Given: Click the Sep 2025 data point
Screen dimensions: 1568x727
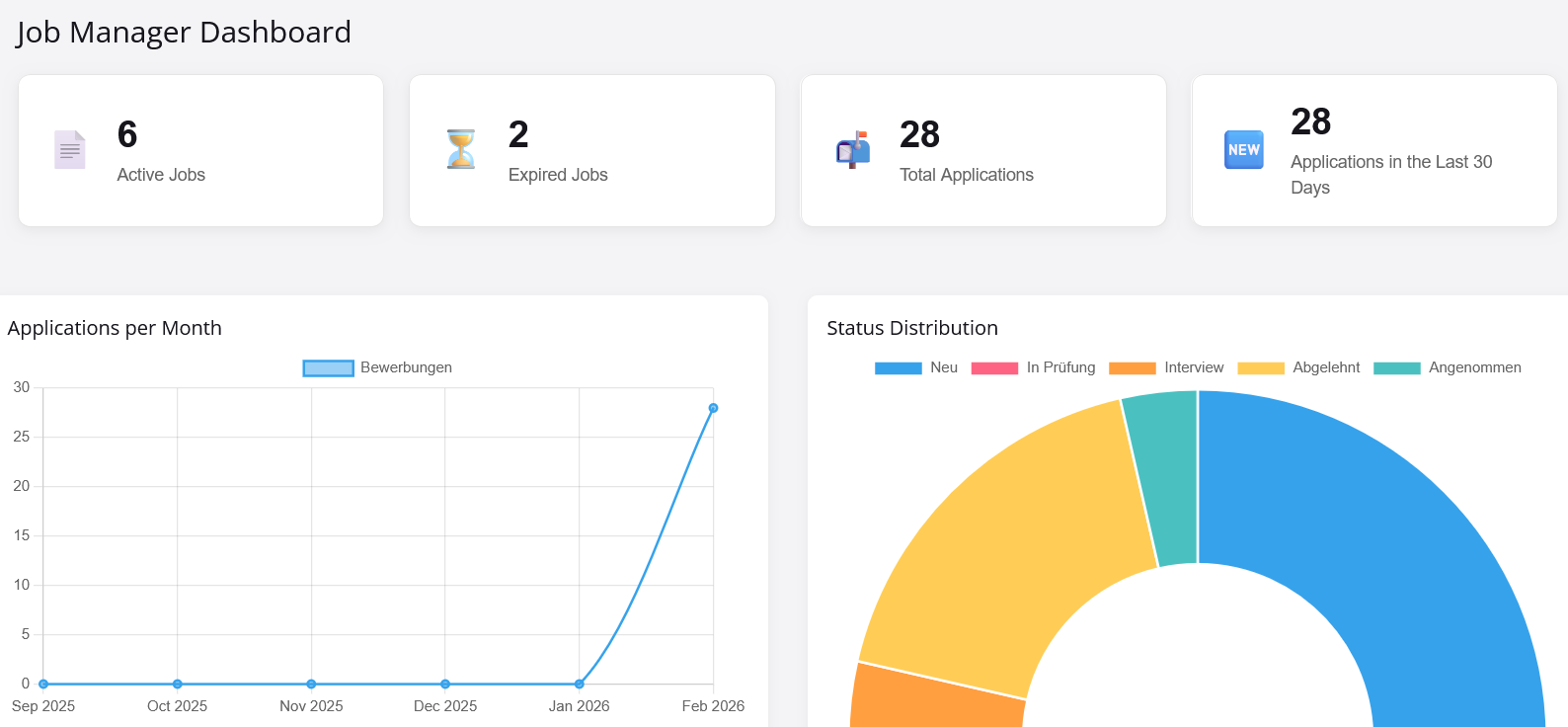Looking at the screenshot, I should coord(43,684).
